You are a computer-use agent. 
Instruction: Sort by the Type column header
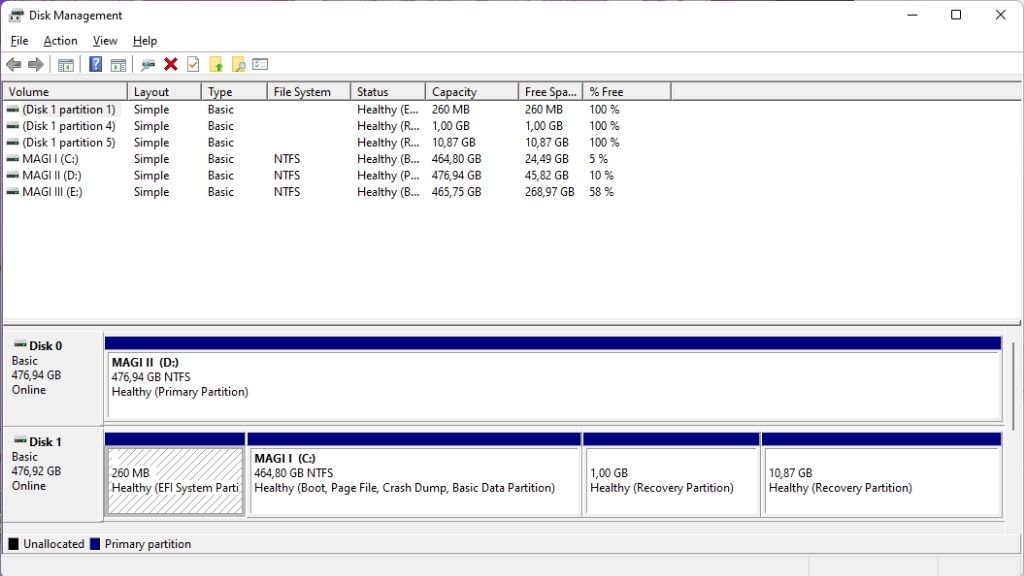coord(234,91)
